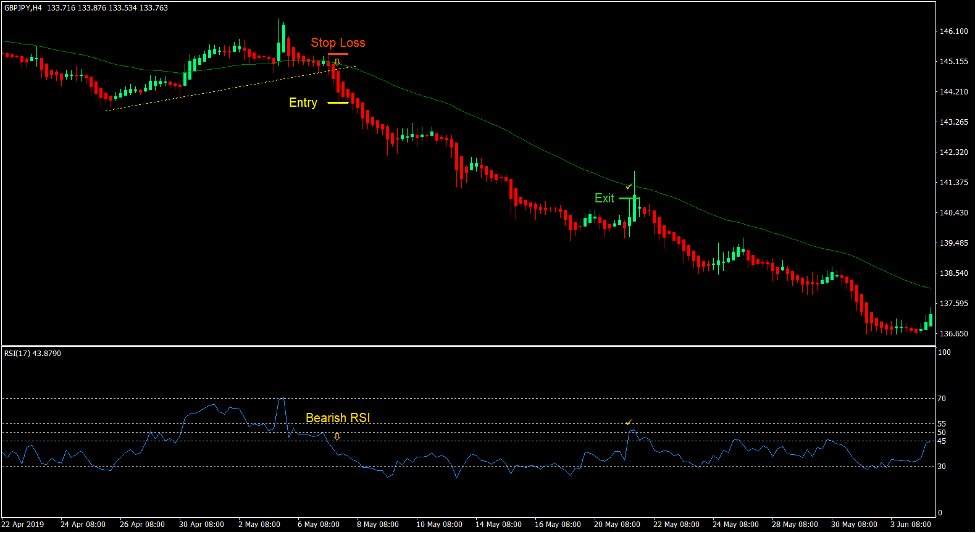
Task: Click the Entry text label
Action: pyautogui.click(x=303, y=103)
